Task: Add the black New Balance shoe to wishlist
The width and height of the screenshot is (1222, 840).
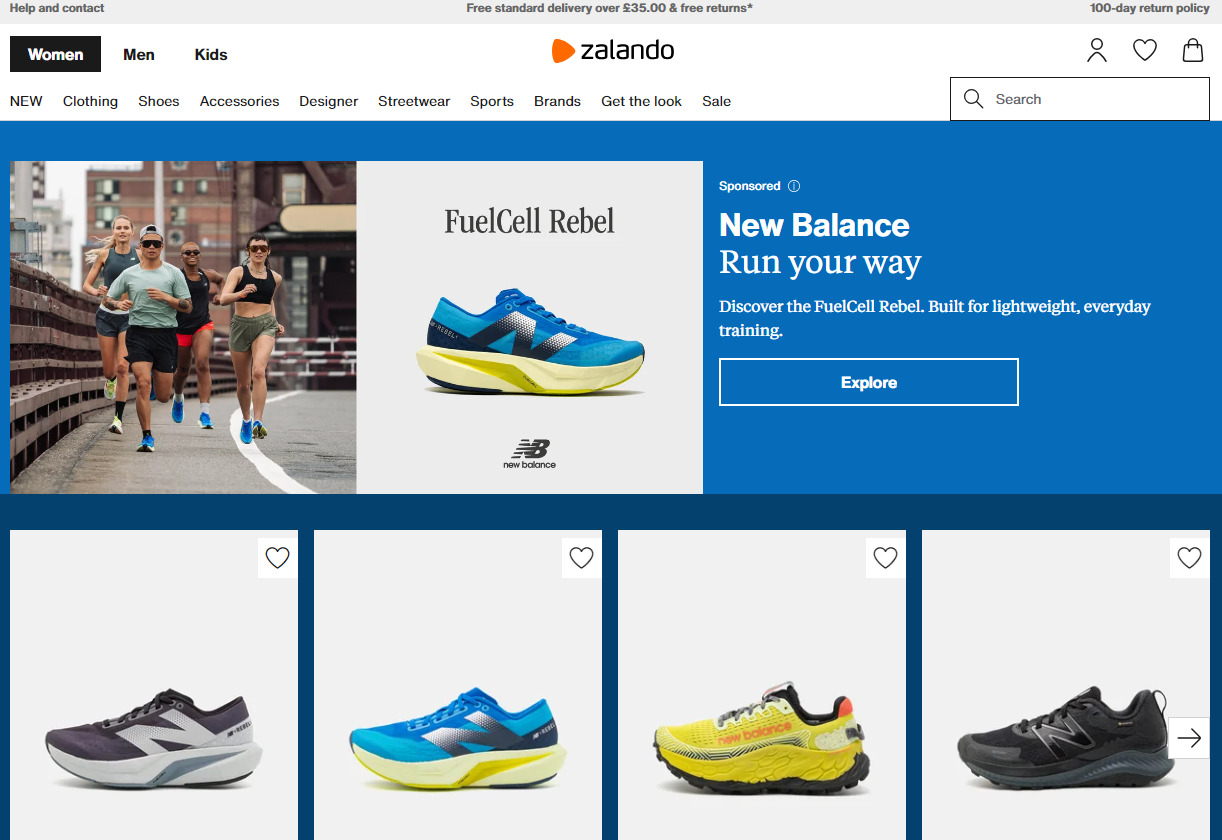Action: click(x=1189, y=558)
